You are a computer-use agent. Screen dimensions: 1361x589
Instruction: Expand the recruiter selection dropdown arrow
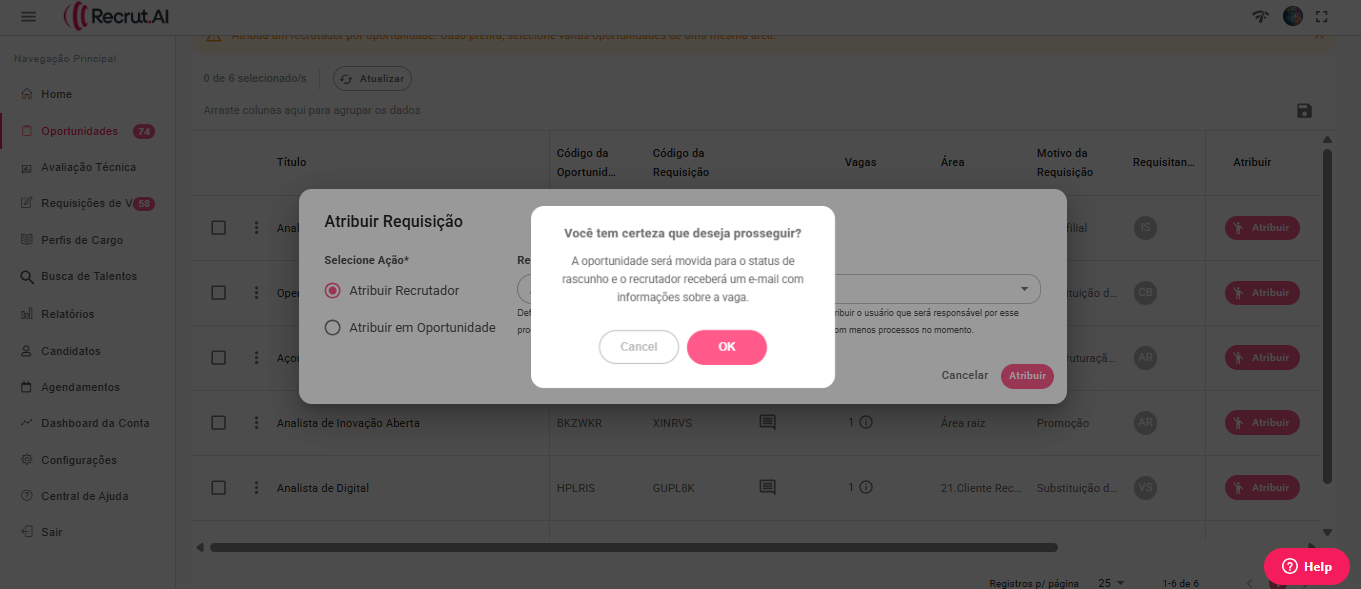[x=1024, y=289]
